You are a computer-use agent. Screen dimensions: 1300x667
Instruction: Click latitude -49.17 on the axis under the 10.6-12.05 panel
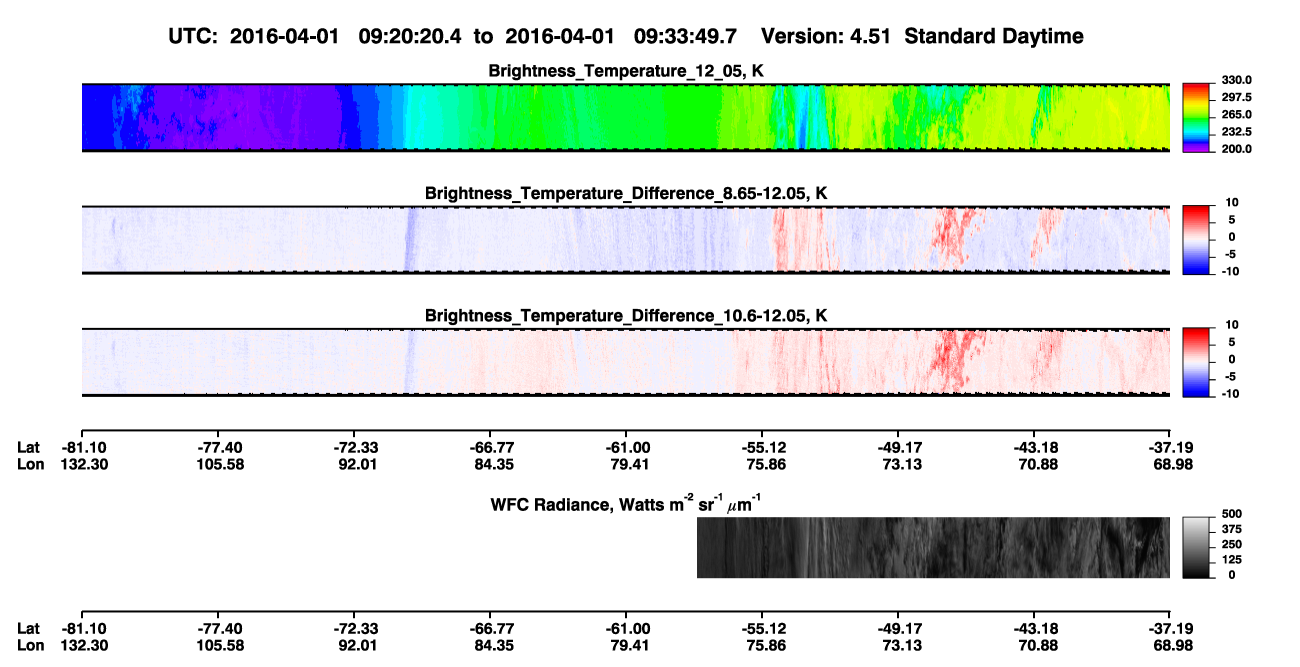pos(898,448)
